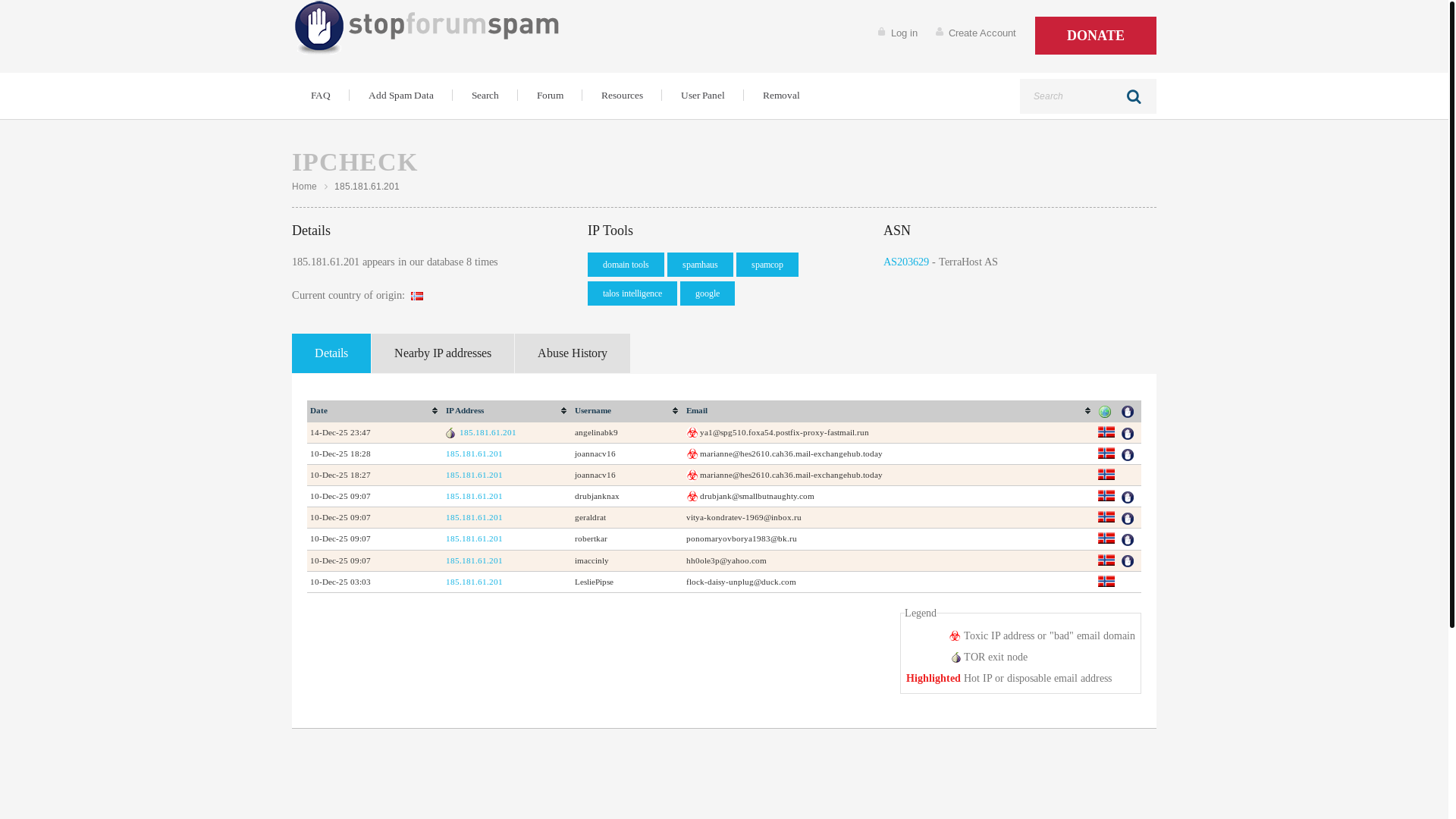Open the User Panel menu item
The image size is (1456, 819).
pos(703,96)
